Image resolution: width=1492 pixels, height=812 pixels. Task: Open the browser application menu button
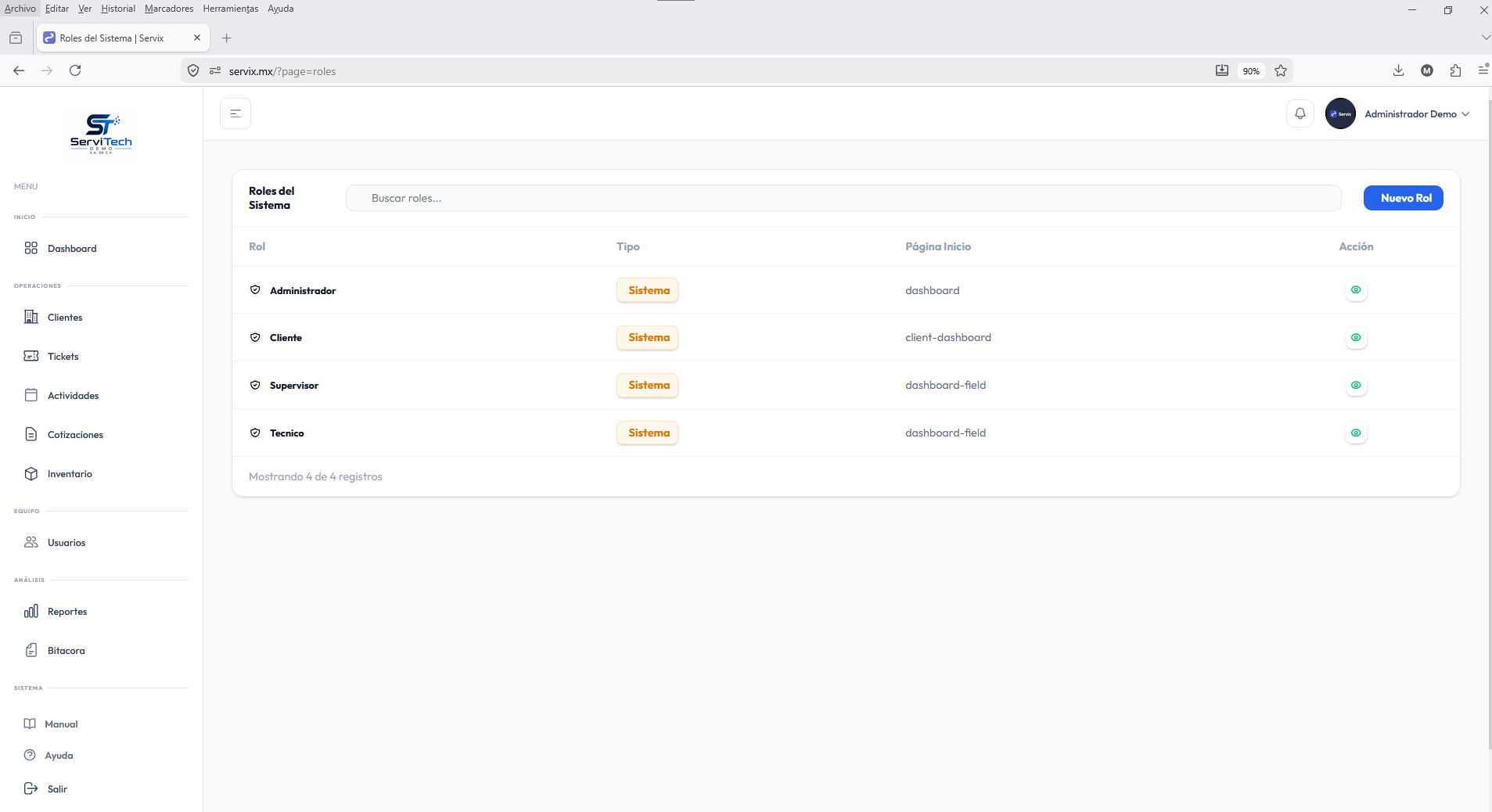1483,70
